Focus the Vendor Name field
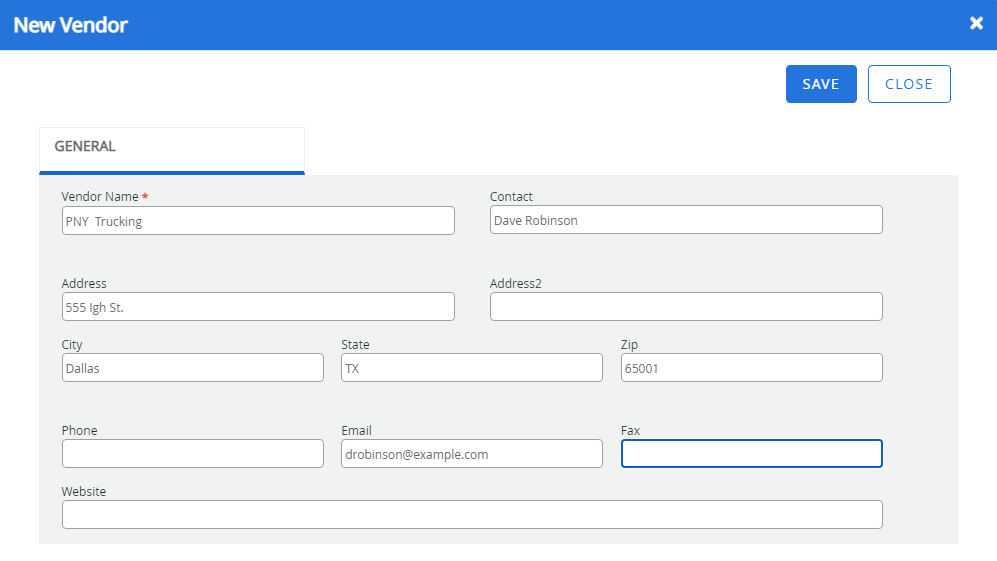 coord(258,221)
